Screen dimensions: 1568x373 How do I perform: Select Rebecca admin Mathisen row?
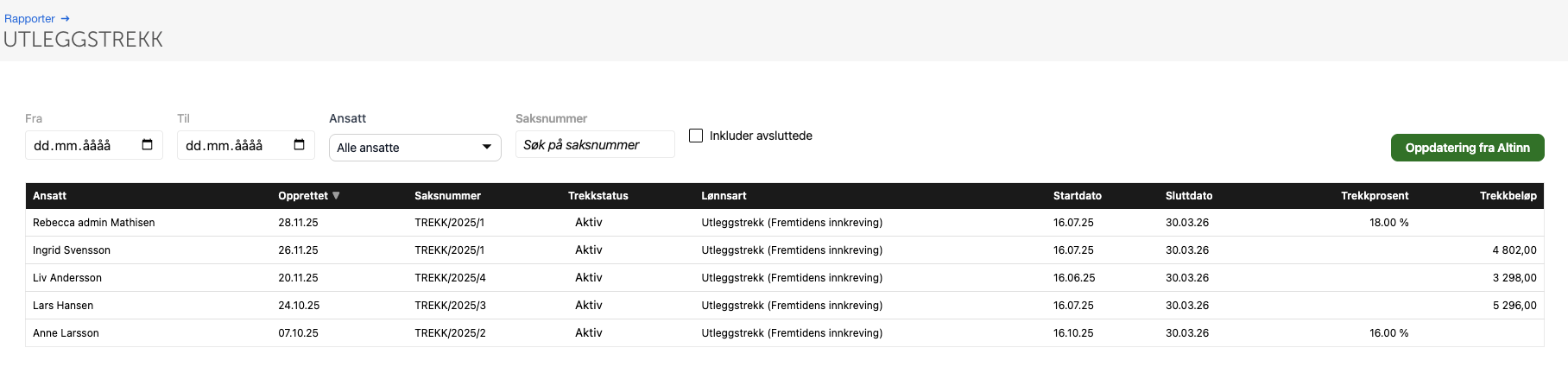pyautogui.click(x=785, y=223)
